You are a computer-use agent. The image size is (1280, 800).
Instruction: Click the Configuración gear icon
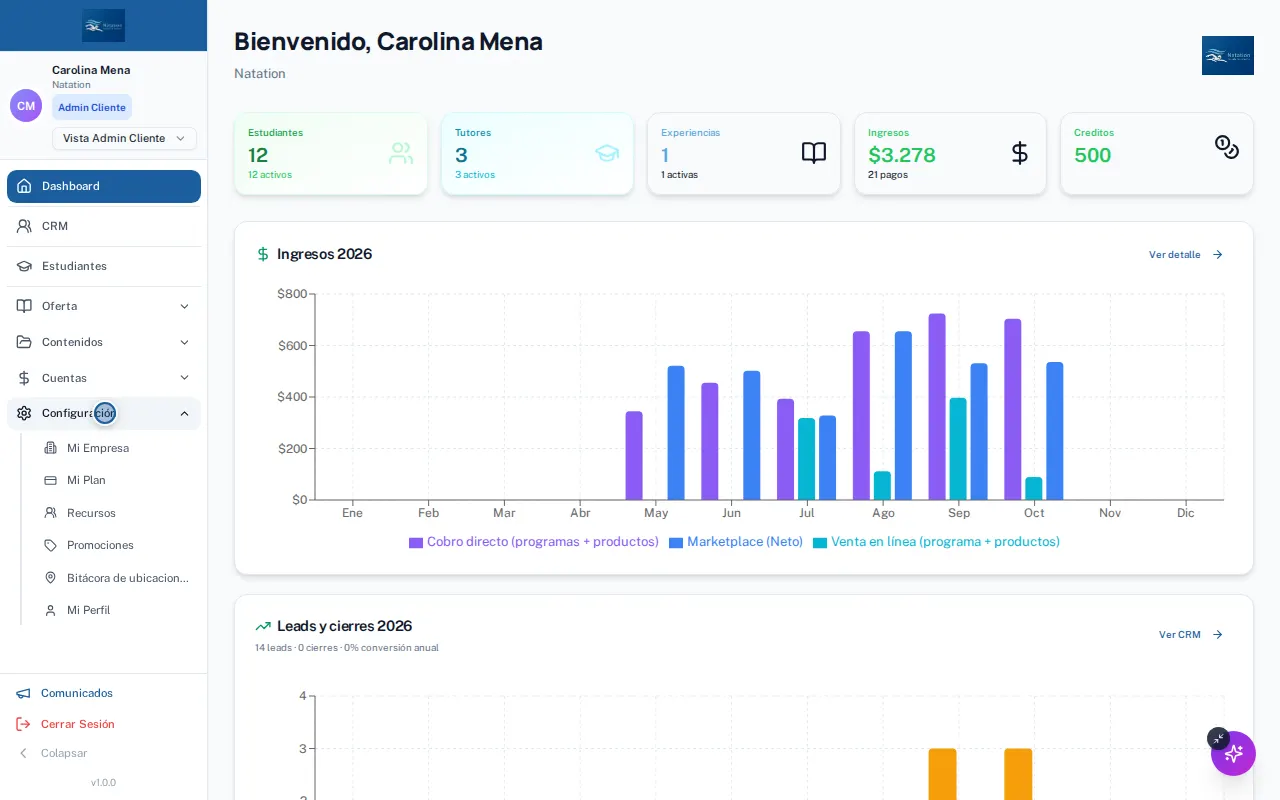click(24, 413)
